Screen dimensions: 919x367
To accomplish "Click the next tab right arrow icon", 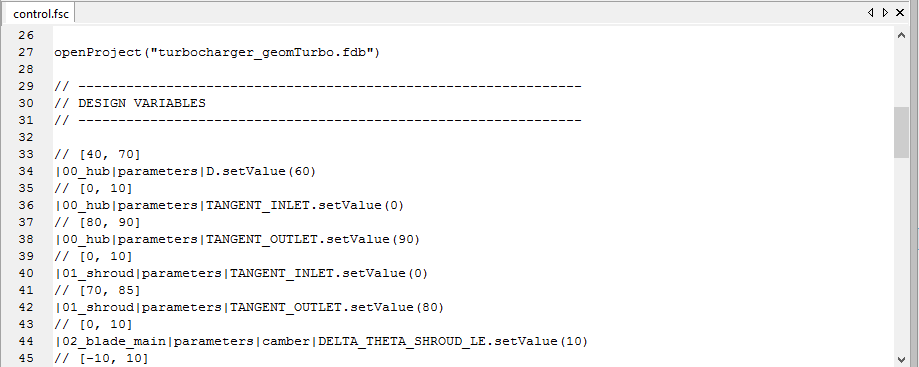I will (x=885, y=12).
